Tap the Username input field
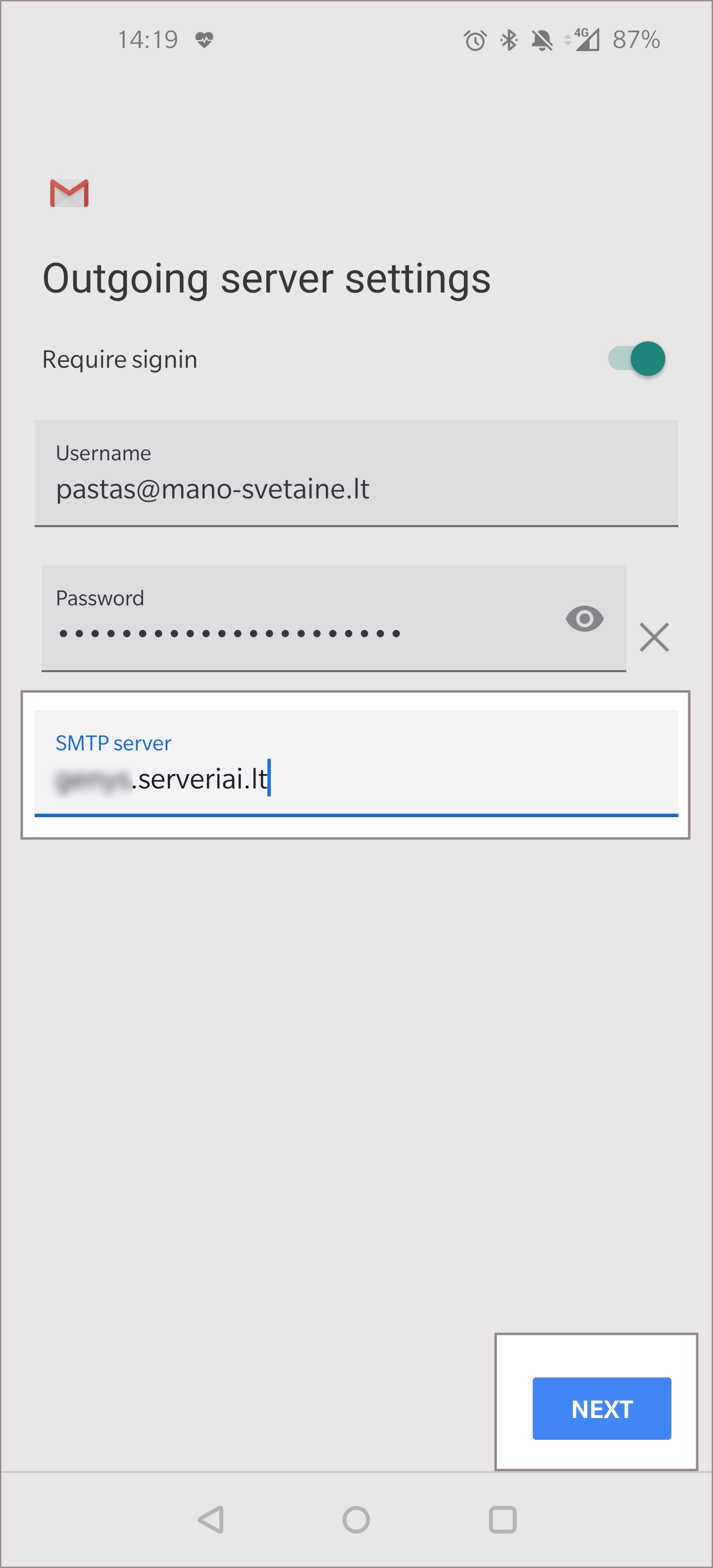 coord(356,474)
